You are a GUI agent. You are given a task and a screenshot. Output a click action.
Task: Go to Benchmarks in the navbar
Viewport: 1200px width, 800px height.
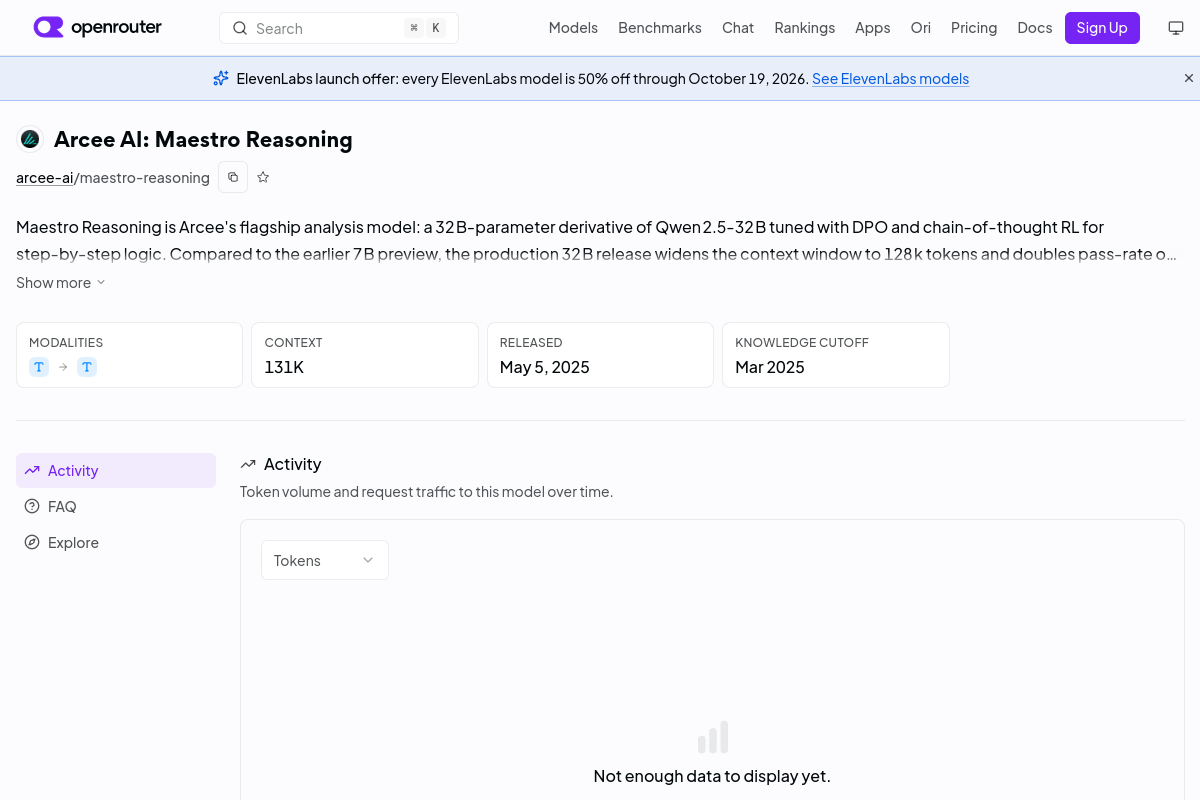[x=660, y=28]
